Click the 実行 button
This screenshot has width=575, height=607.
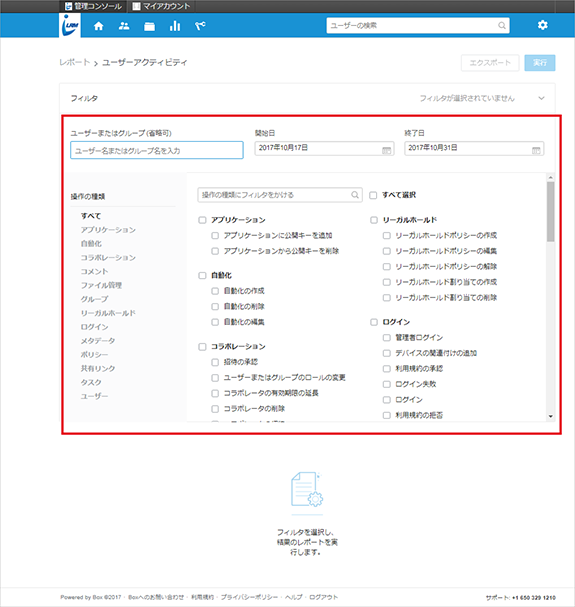pos(540,63)
